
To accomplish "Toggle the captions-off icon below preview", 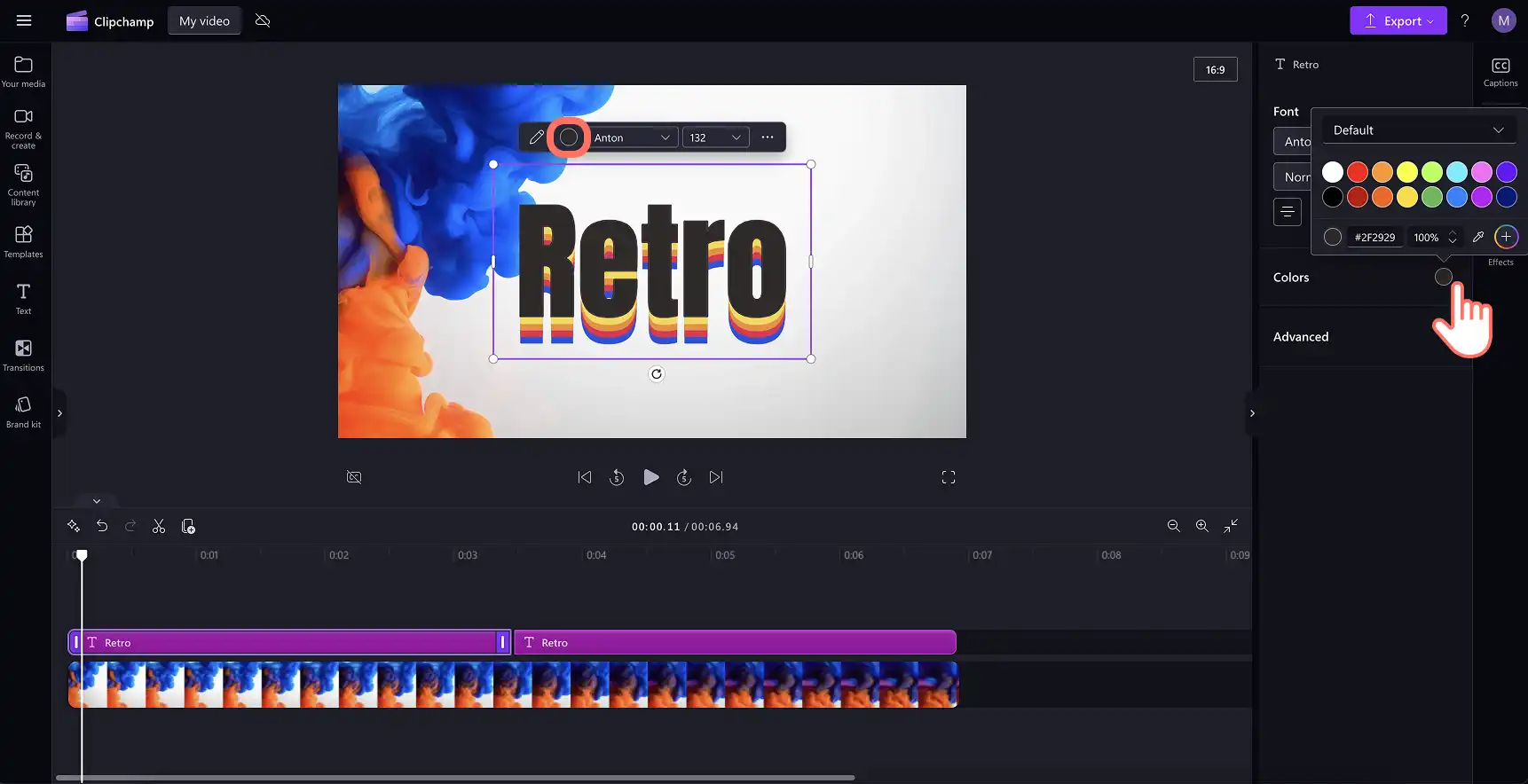I will pos(354,477).
